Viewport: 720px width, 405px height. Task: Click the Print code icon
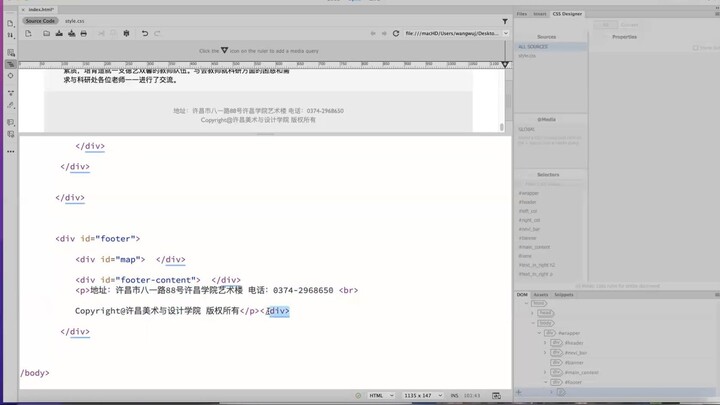[83, 33]
